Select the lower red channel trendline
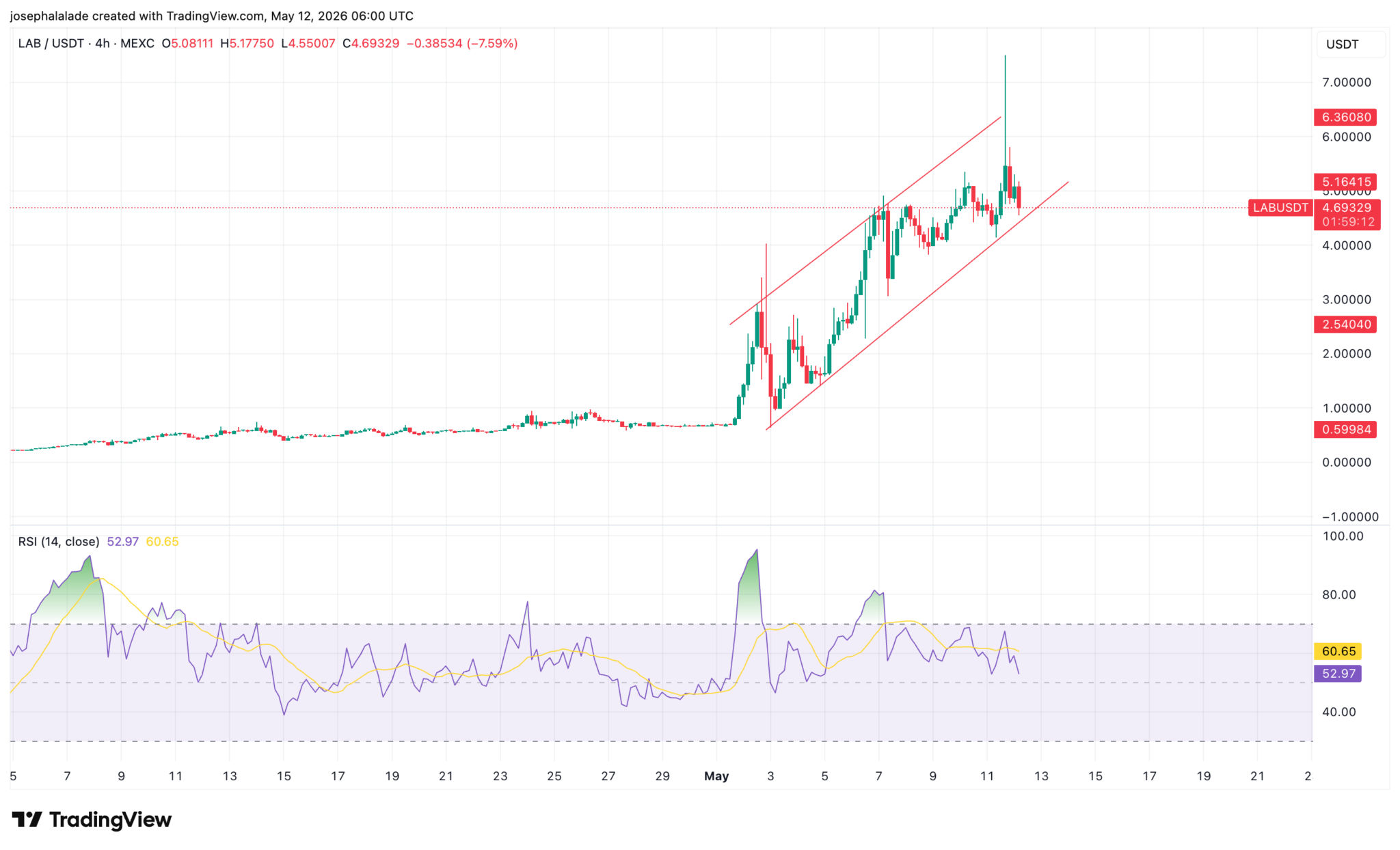1400x850 pixels. point(917,305)
